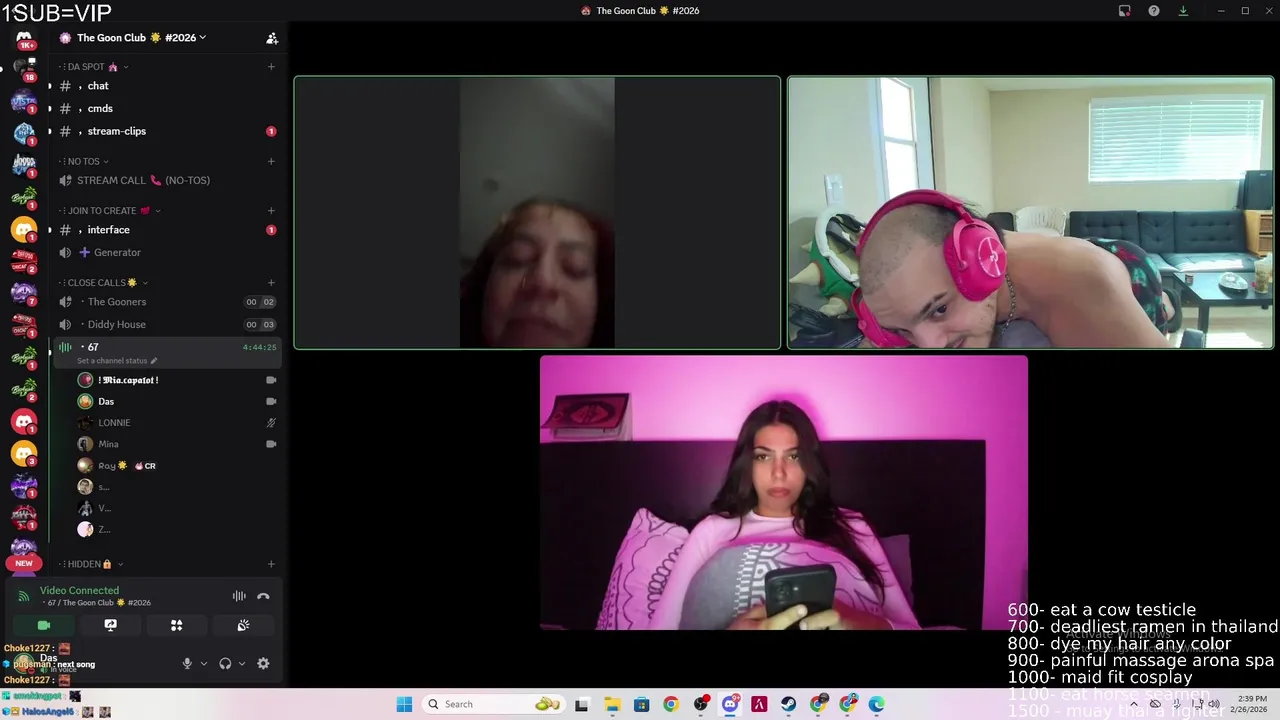Open Microsoft Edge from the taskbar
1280x720 pixels.
(x=877, y=704)
